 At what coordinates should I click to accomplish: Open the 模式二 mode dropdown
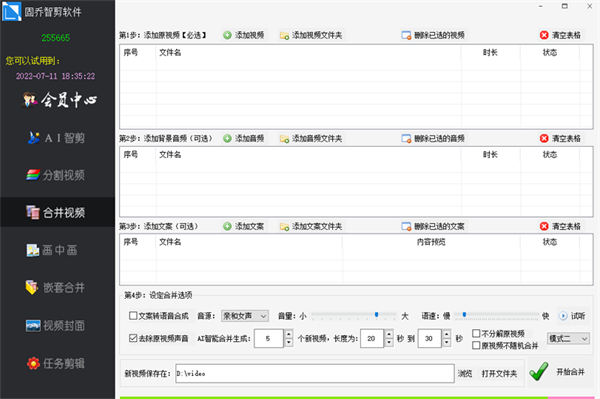click(x=568, y=339)
